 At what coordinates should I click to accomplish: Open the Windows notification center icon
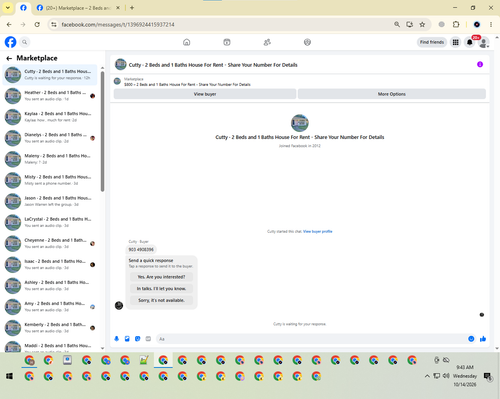[x=488, y=376]
